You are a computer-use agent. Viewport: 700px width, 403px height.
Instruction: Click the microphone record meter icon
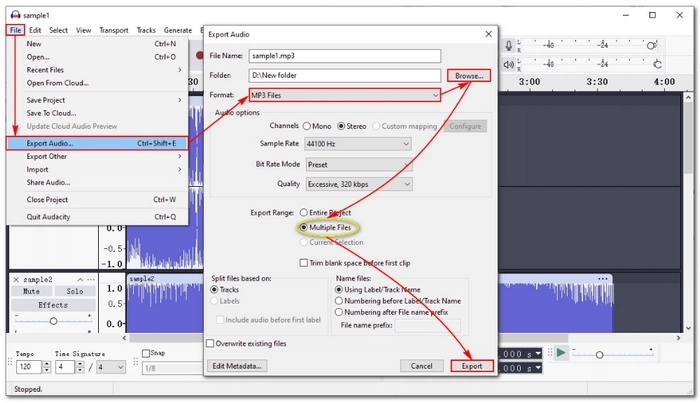point(508,46)
